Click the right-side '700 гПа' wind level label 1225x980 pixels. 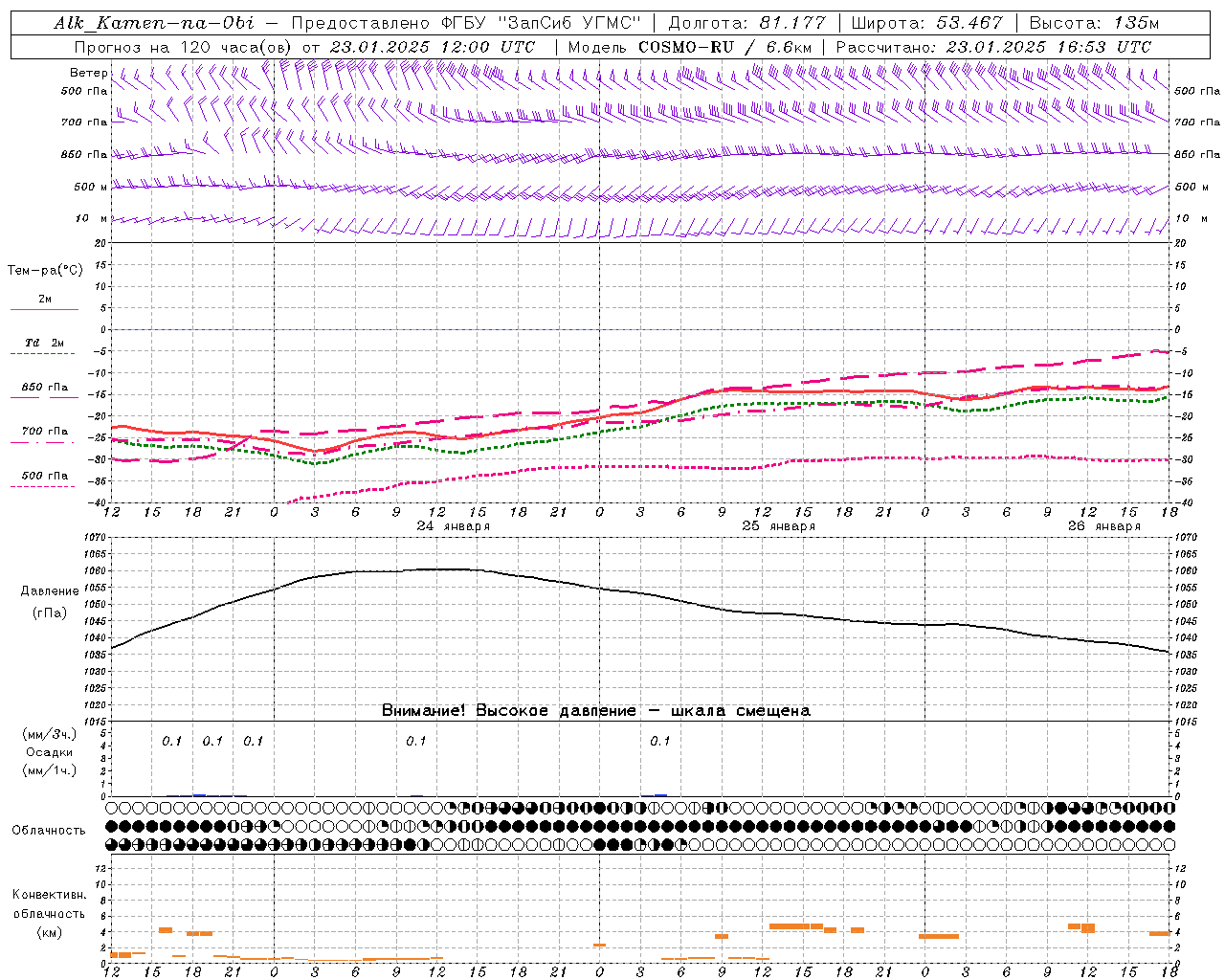tap(1197, 122)
